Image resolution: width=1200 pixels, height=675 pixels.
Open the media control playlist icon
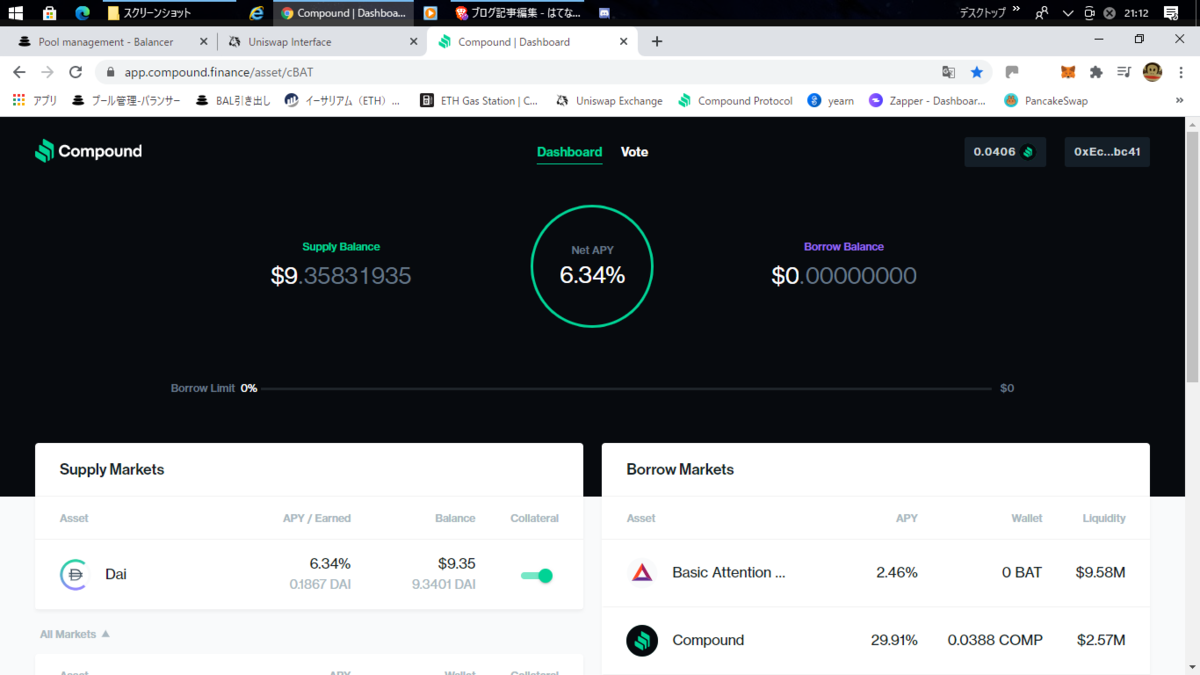click(x=1124, y=72)
